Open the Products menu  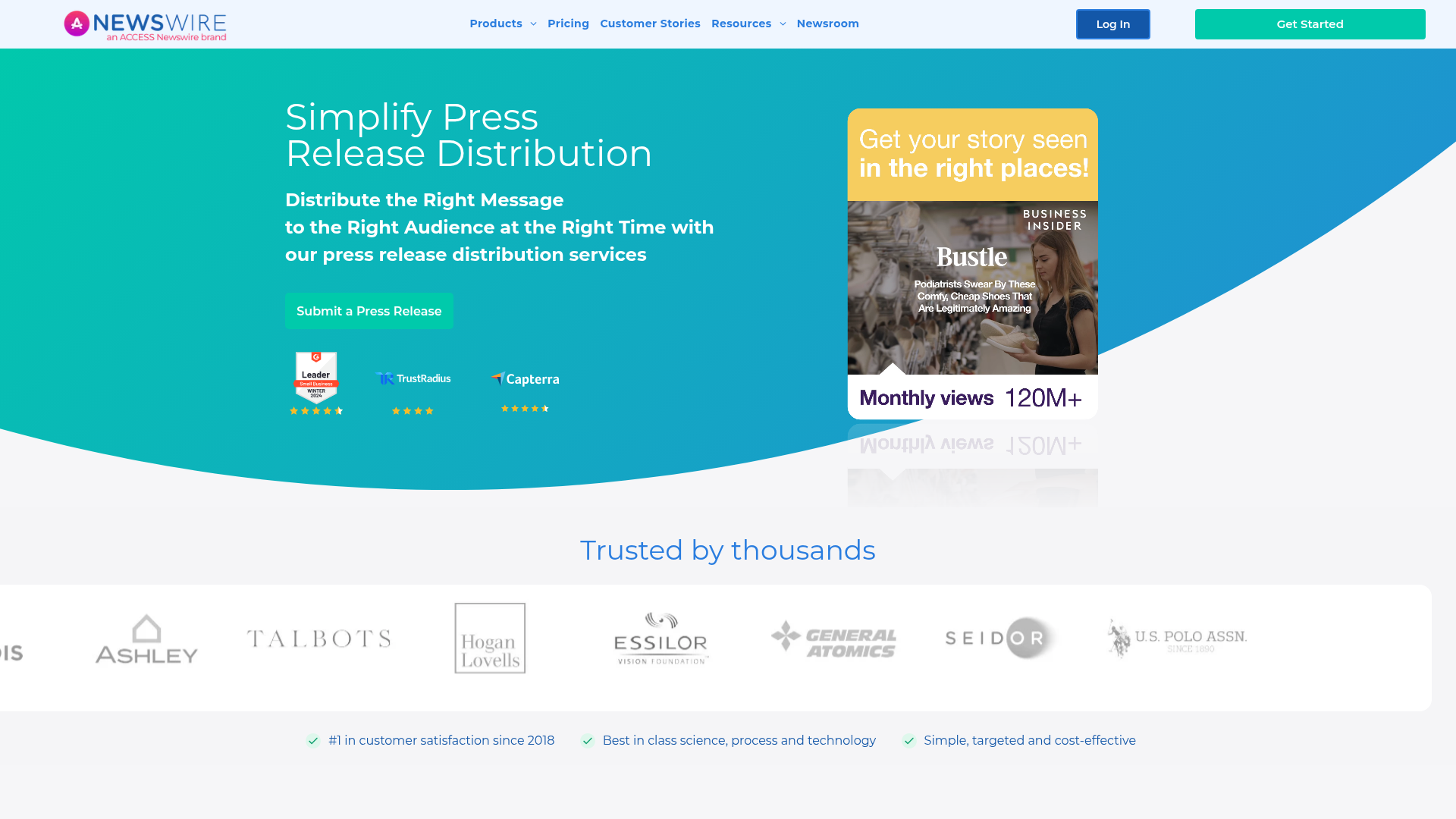(496, 24)
